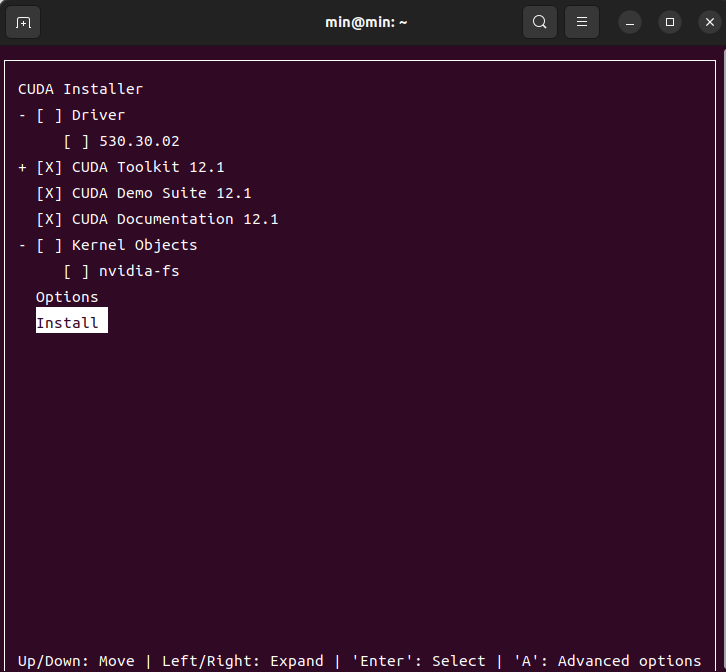726x672 pixels.
Task: Open the terminal search tool
Action: [x=539, y=22]
